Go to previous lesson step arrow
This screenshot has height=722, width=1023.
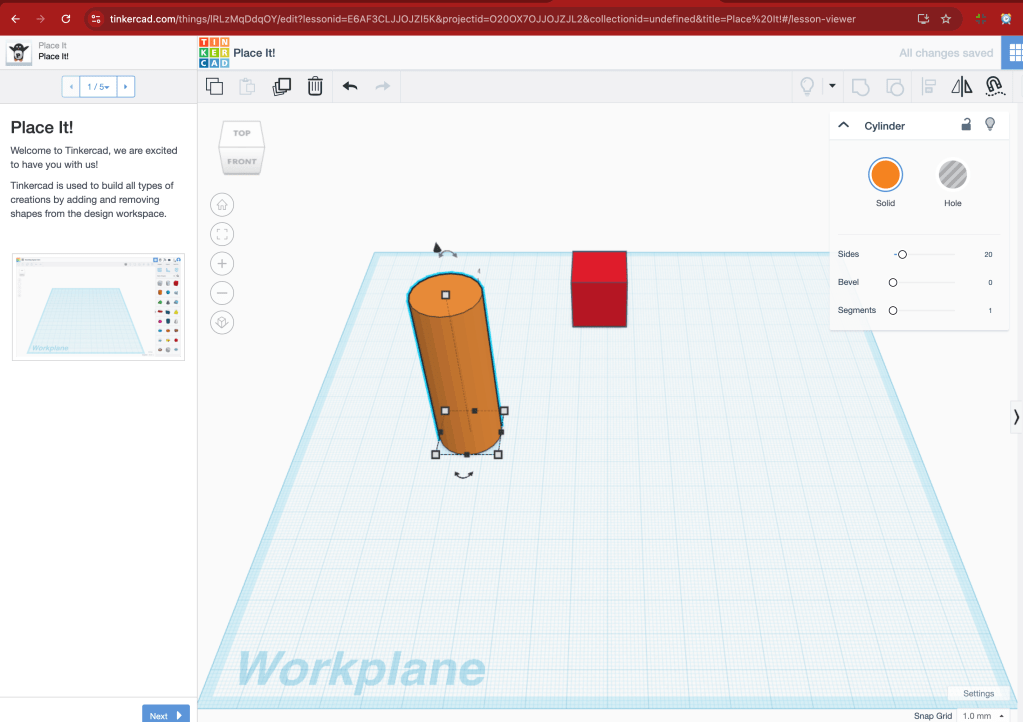click(71, 87)
